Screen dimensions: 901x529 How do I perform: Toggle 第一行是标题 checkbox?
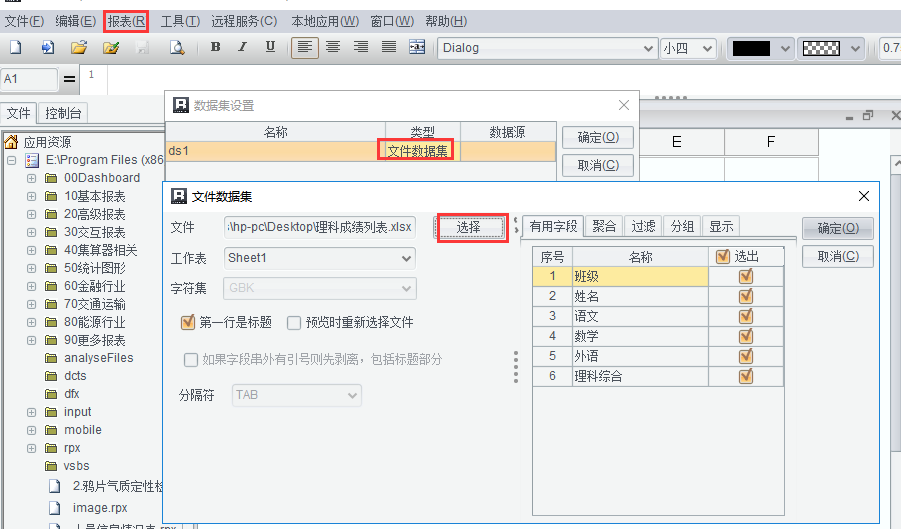(x=188, y=322)
